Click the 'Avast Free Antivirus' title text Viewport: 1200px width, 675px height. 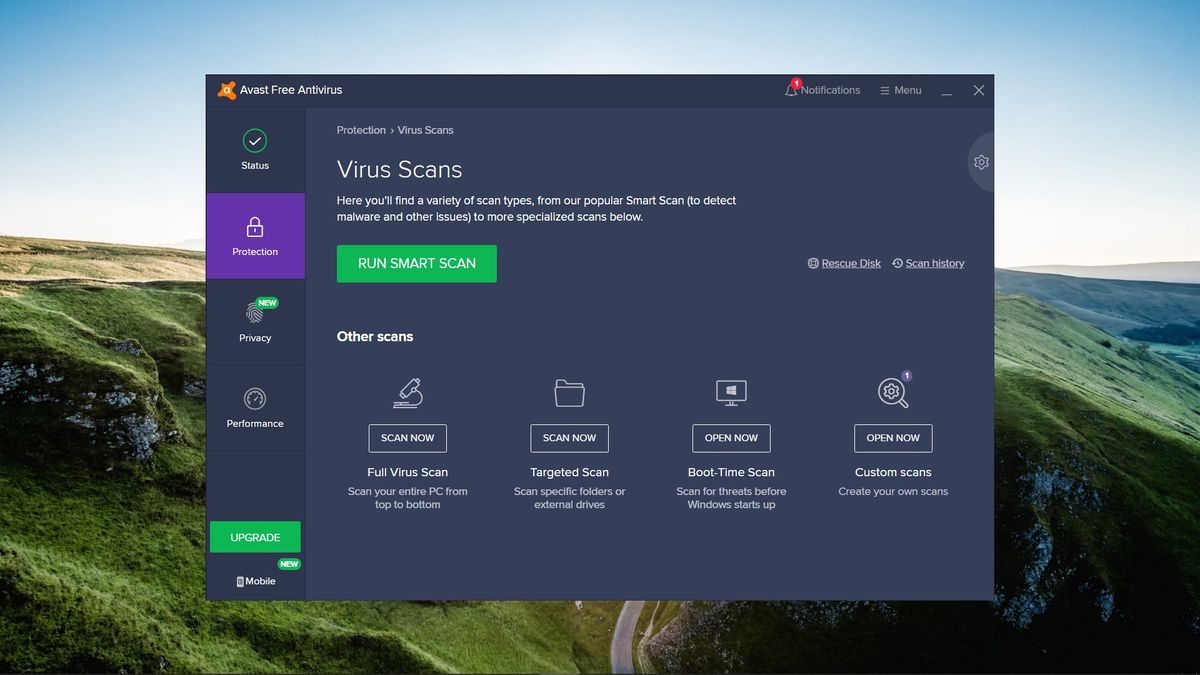coord(291,90)
